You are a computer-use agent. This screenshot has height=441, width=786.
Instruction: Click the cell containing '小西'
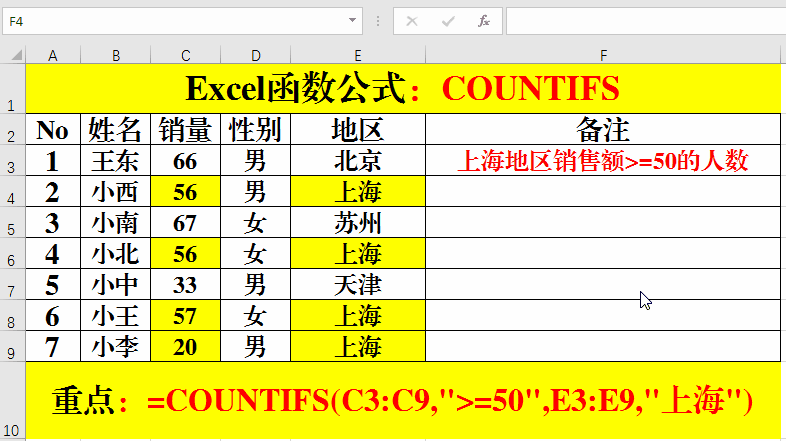(x=116, y=191)
